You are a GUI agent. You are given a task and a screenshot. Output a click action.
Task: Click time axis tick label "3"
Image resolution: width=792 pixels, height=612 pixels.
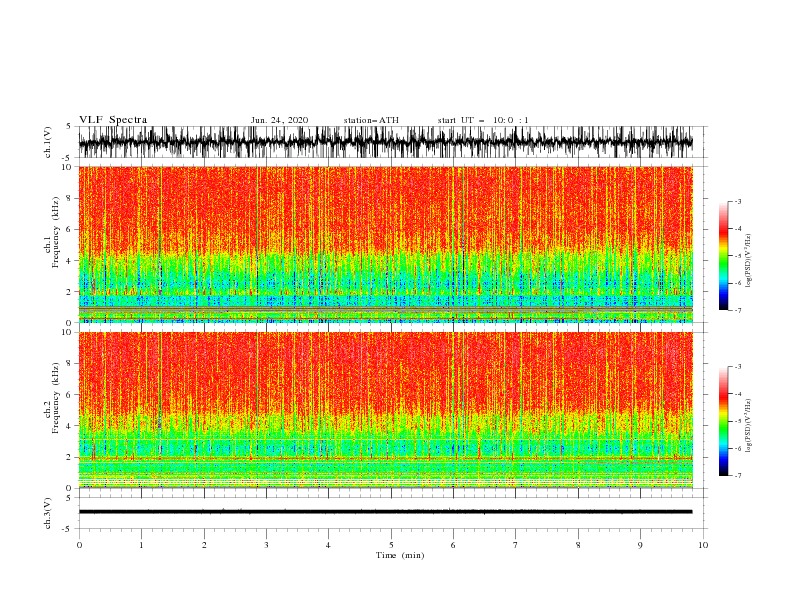pyautogui.click(x=266, y=545)
